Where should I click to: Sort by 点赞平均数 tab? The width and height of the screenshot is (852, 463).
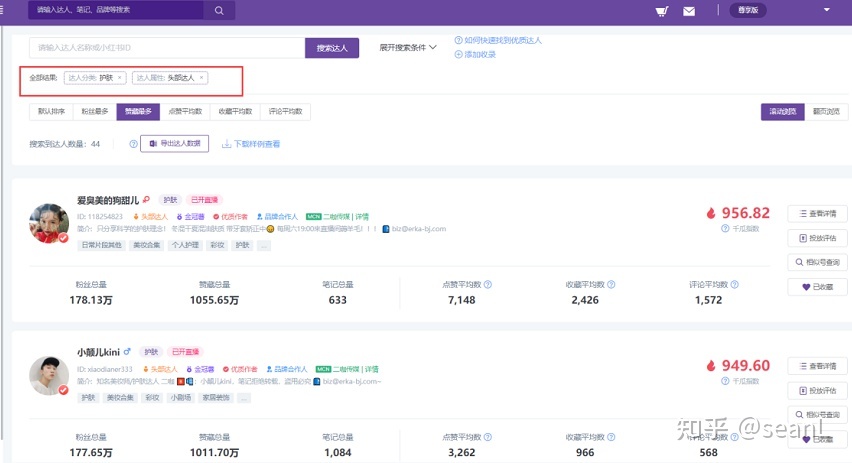[x=186, y=112]
